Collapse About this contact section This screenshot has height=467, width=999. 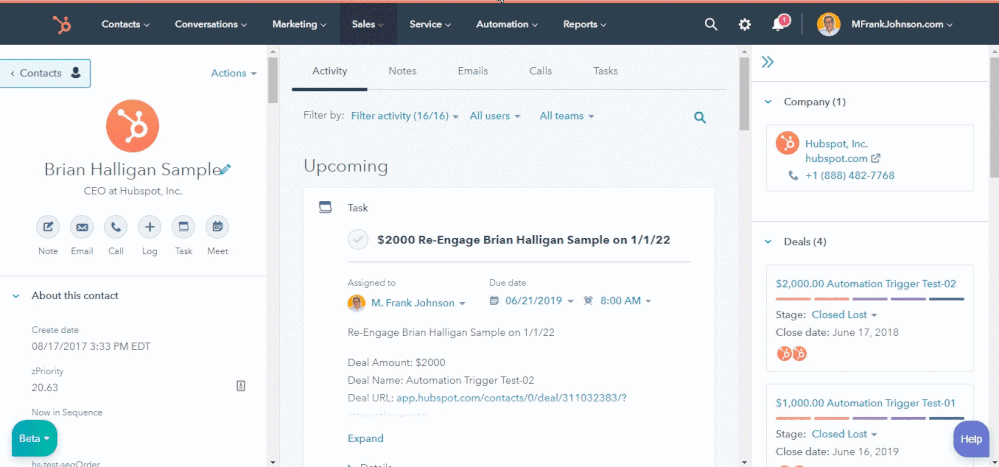click(x=15, y=296)
